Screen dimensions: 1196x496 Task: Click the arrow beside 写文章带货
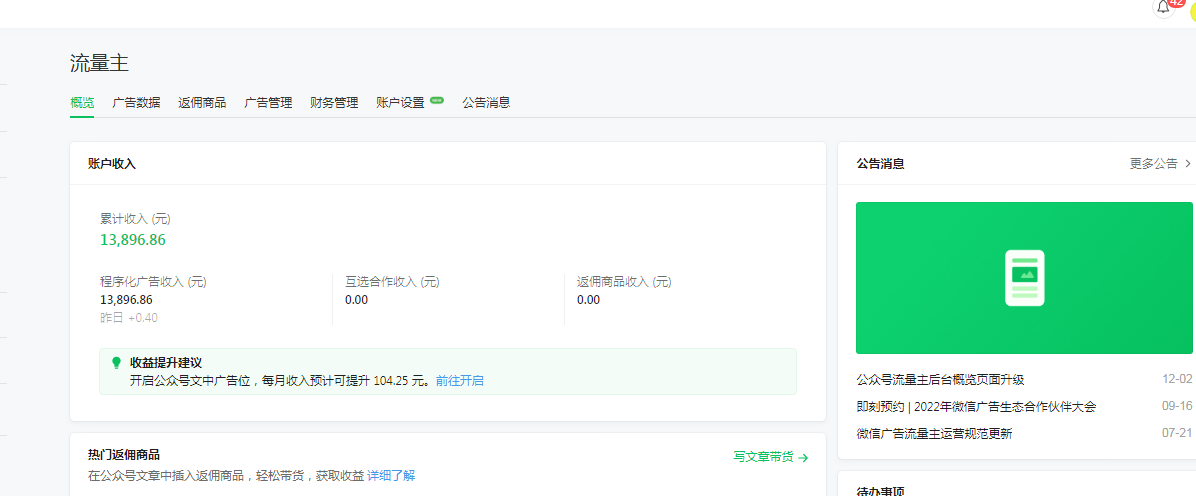click(803, 458)
